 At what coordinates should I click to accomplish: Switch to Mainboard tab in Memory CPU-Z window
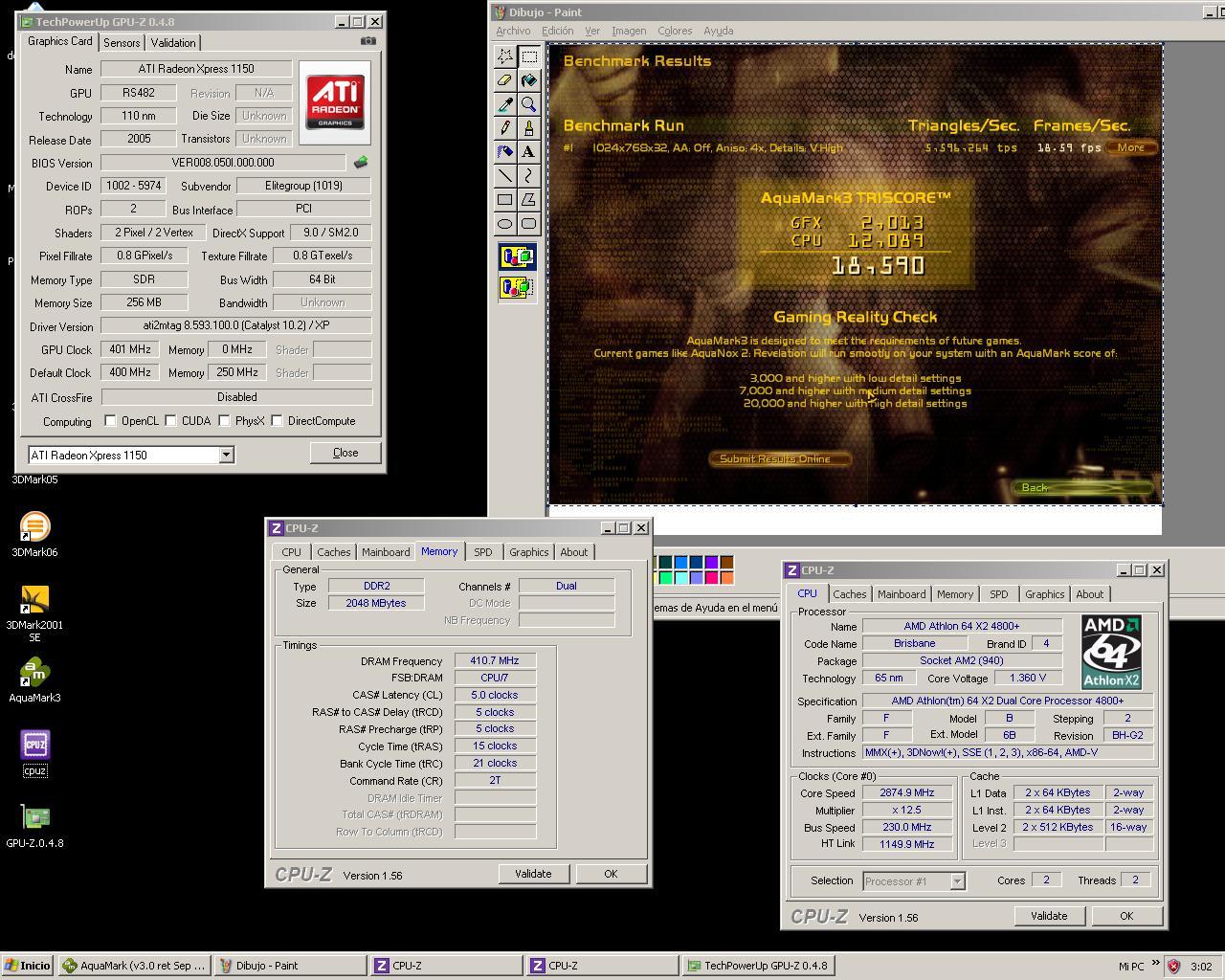click(386, 552)
